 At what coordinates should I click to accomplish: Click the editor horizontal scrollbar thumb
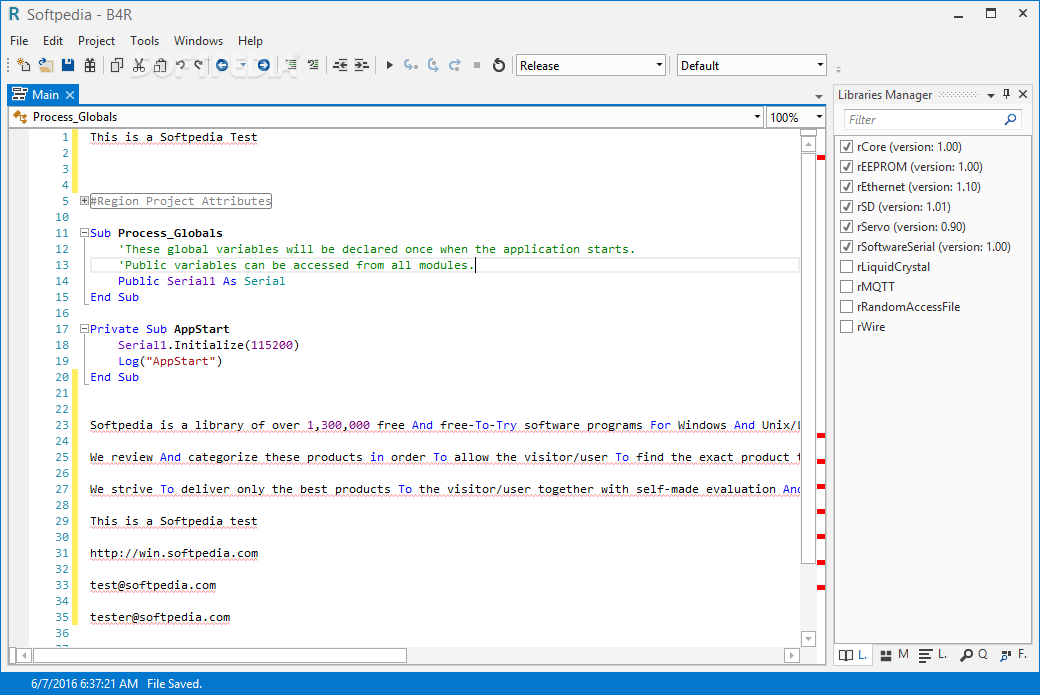click(x=220, y=655)
